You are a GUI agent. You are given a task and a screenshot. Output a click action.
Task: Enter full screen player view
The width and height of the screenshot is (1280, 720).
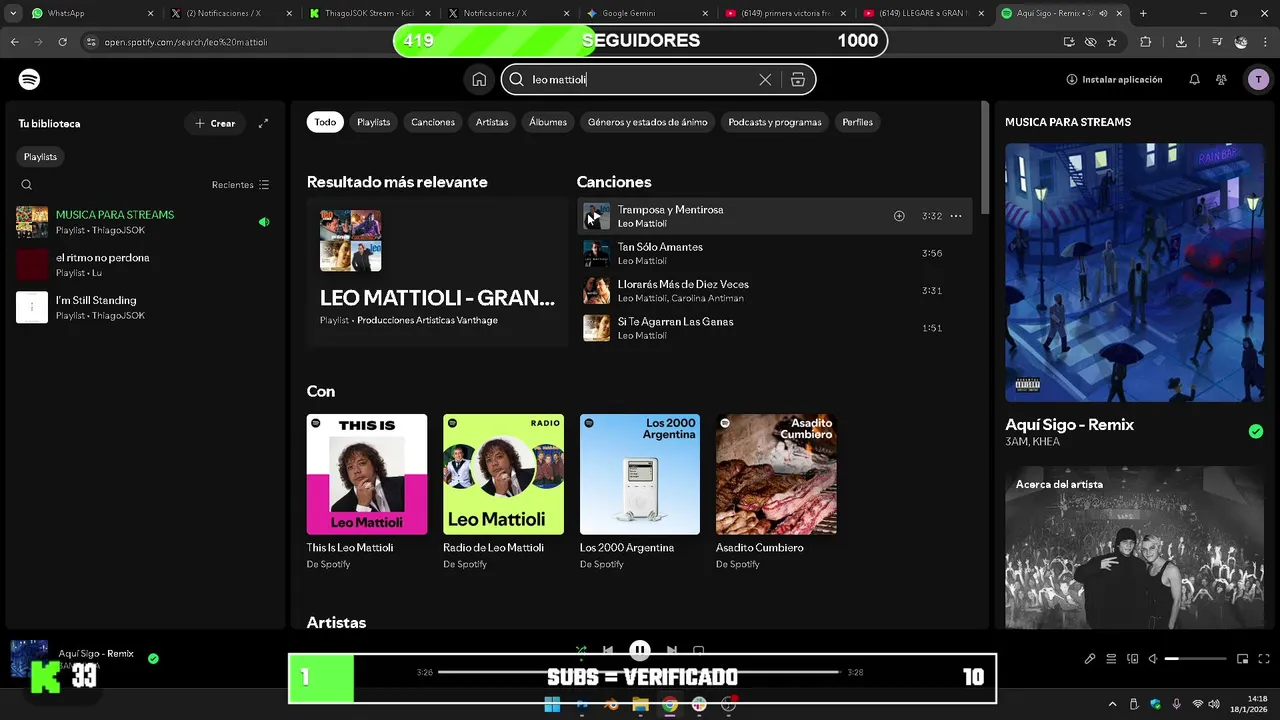click(1263, 659)
